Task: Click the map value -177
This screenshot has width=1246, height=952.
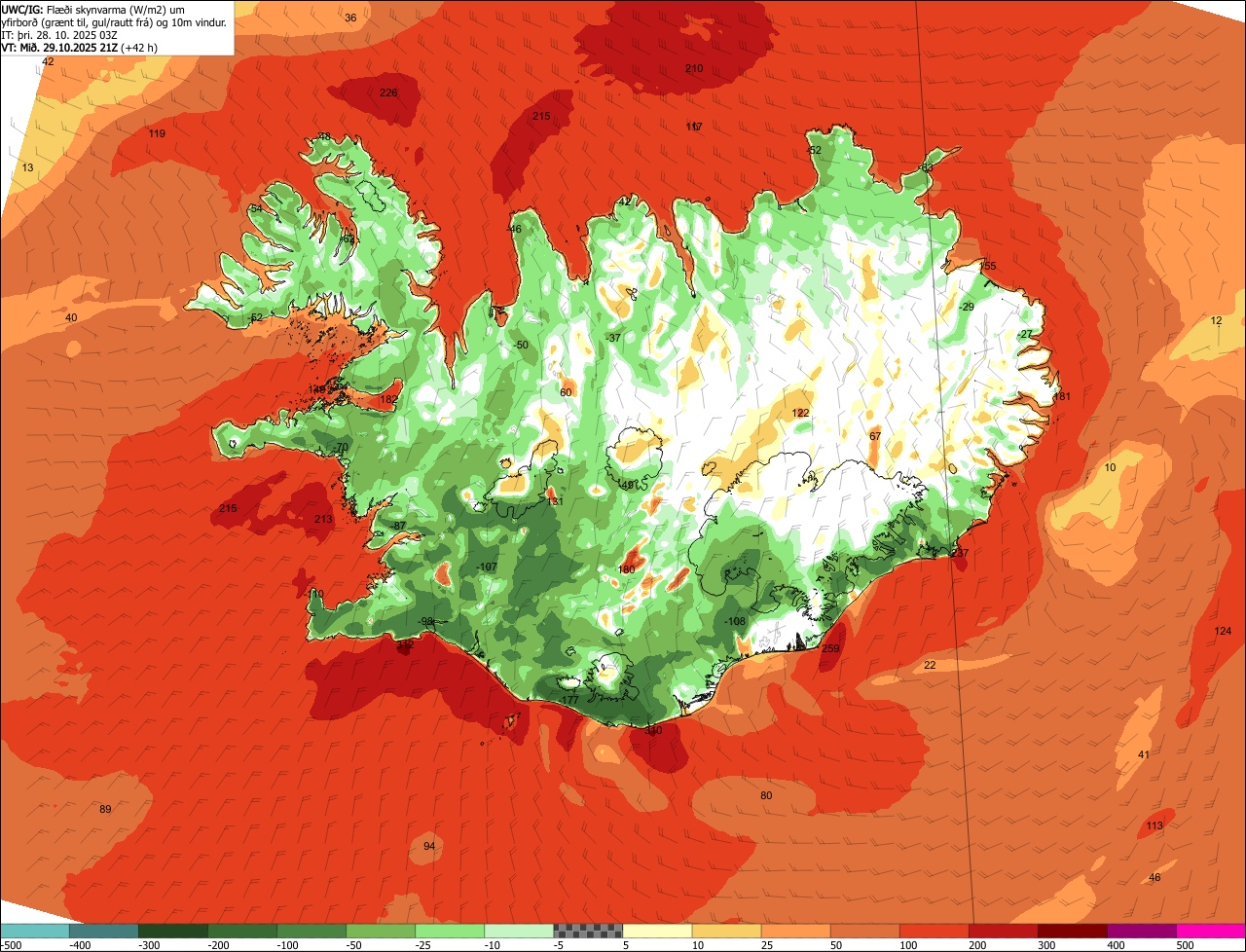Action: [568, 700]
